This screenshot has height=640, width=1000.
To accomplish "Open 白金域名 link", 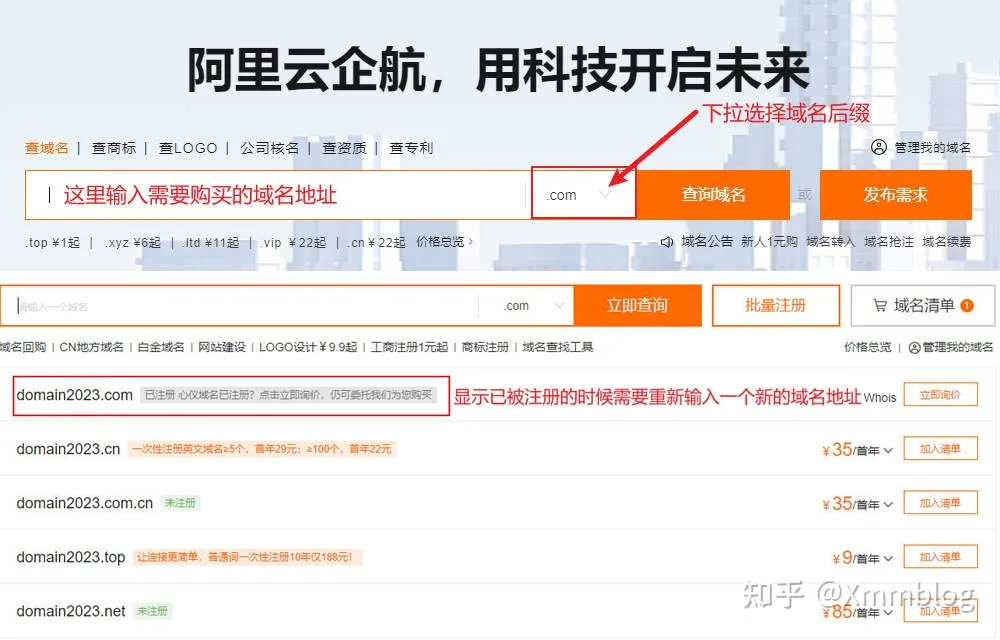I will (x=161, y=347).
